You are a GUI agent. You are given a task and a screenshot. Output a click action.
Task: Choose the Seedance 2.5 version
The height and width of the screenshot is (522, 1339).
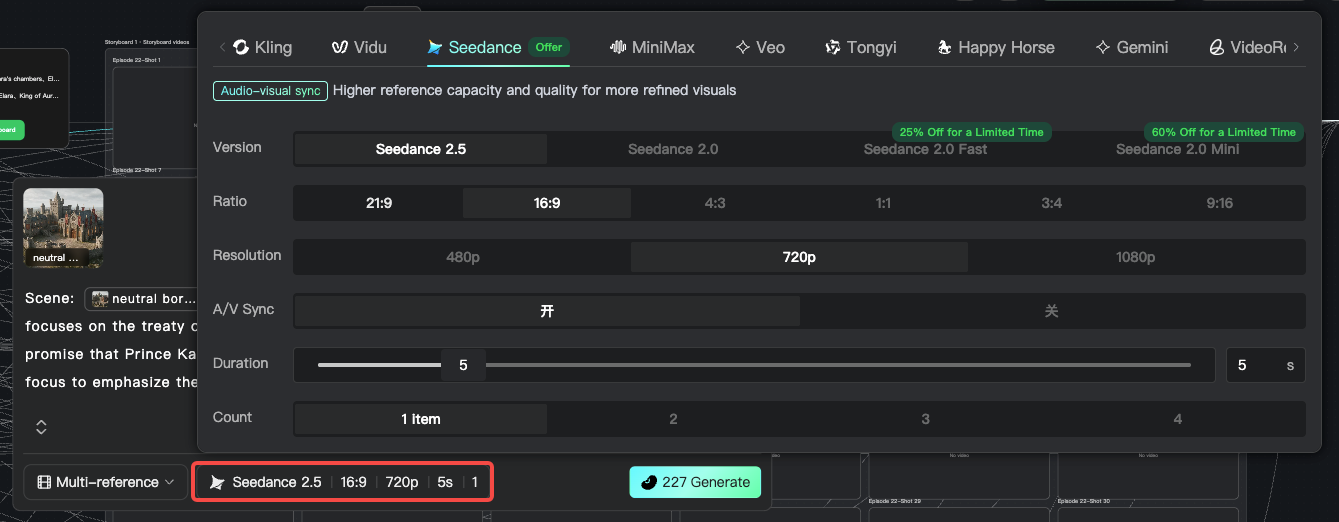tap(421, 149)
